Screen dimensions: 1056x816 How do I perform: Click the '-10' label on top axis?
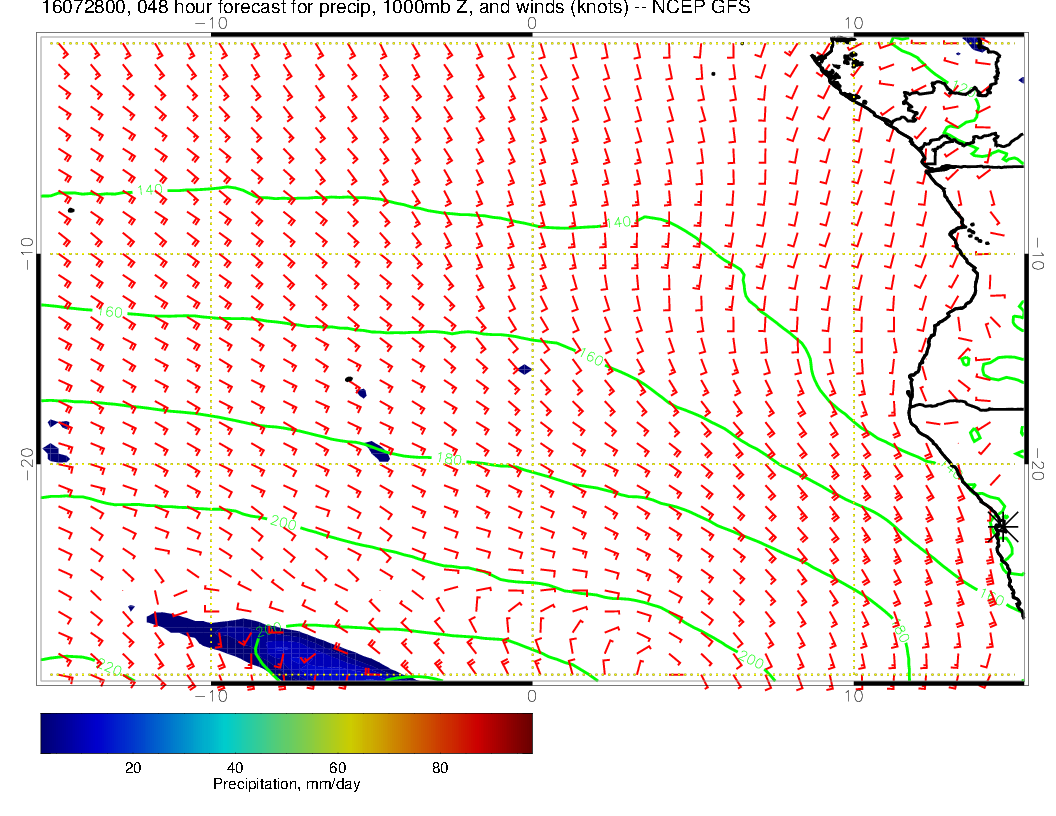211,23
